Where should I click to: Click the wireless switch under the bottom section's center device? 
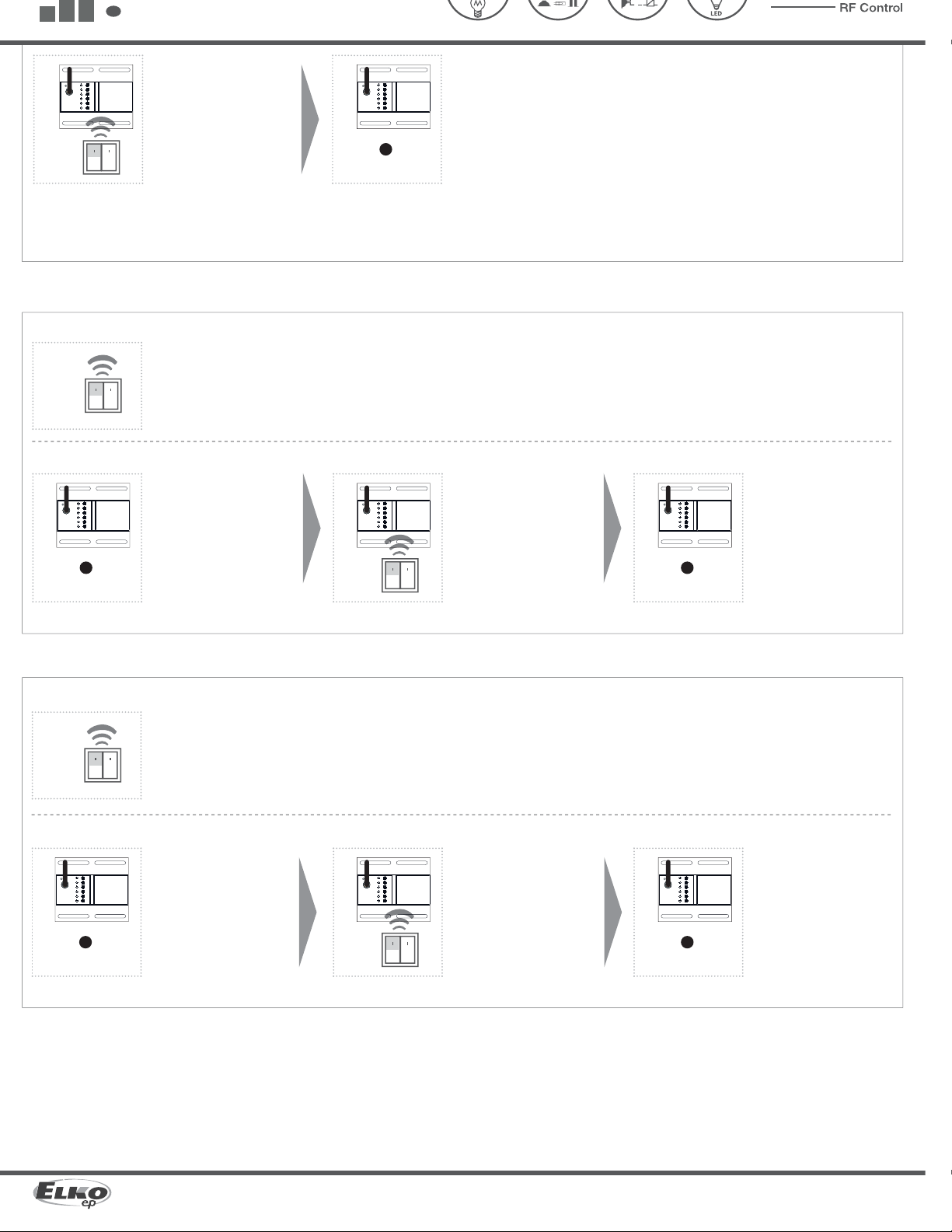point(399,948)
